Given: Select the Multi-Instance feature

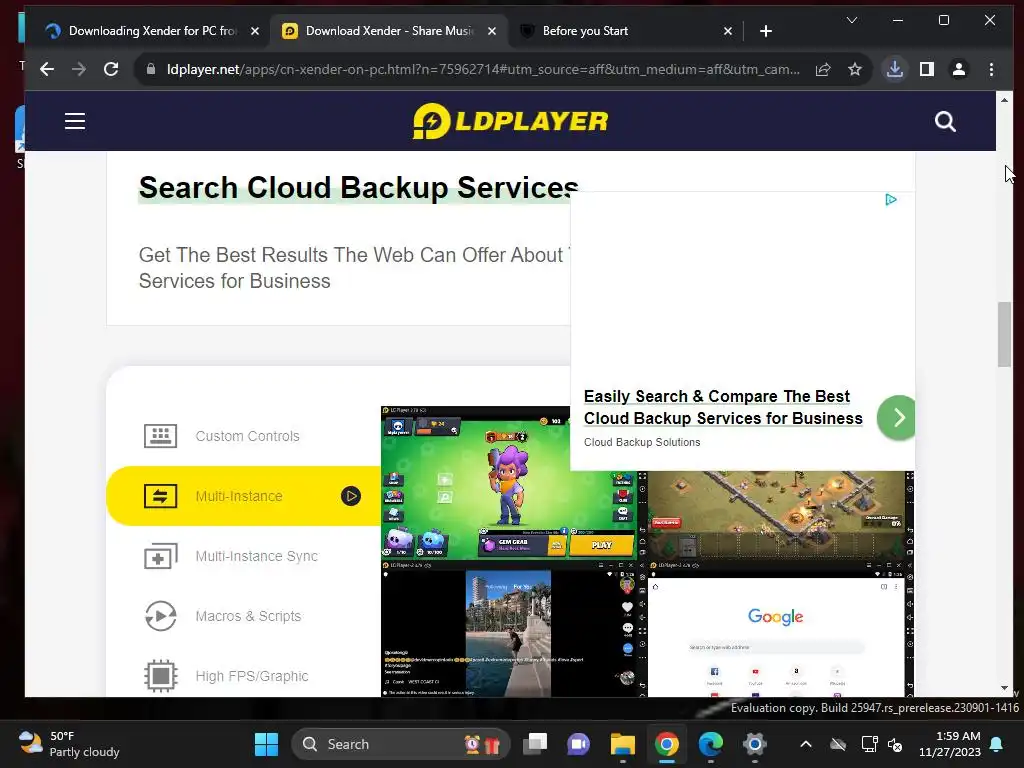Looking at the screenshot, I should pyautogui.click(x=244, y=496).
